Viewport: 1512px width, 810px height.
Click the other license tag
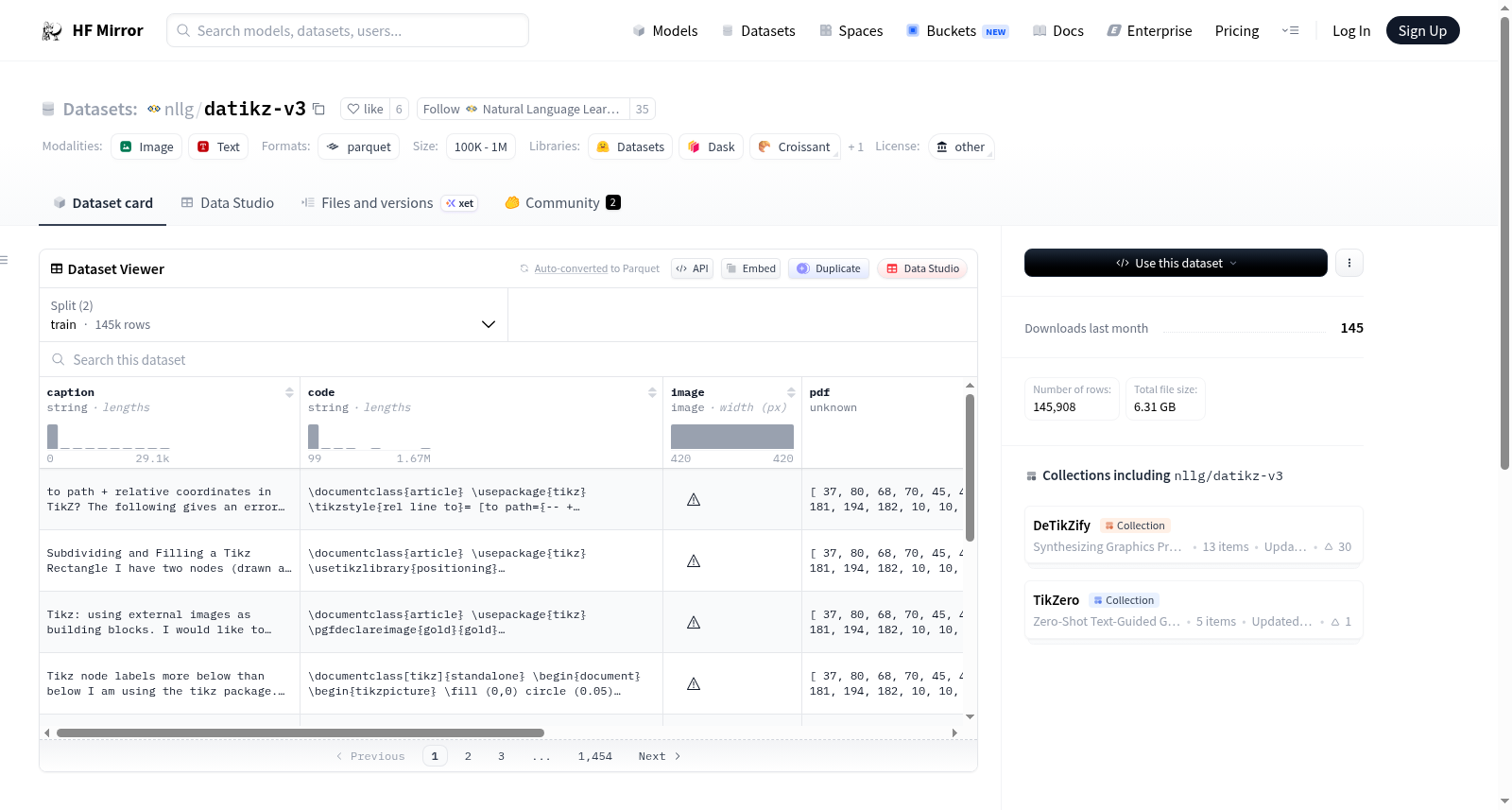(961, 146)
